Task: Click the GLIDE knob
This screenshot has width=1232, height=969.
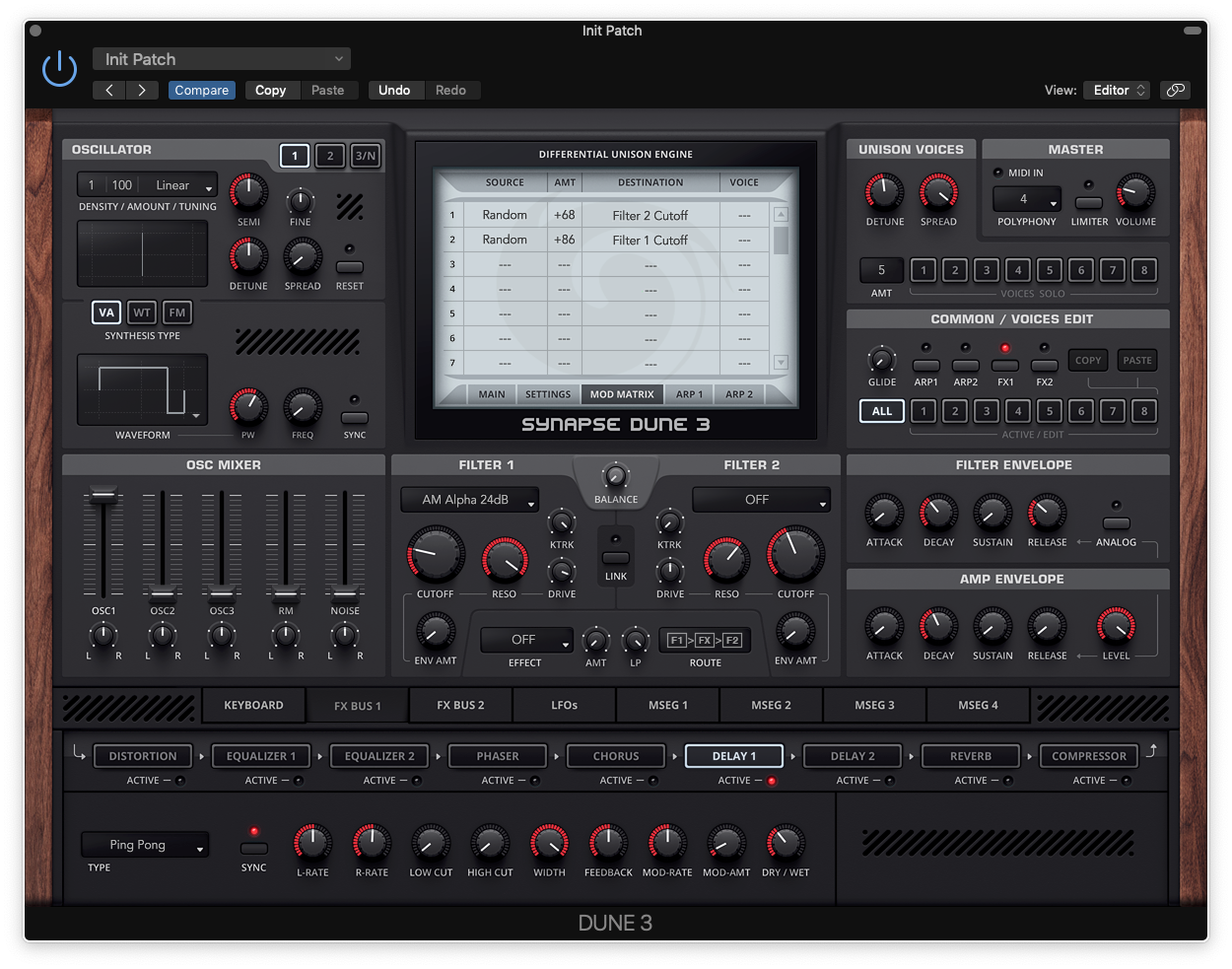Action: coord(881,360)
